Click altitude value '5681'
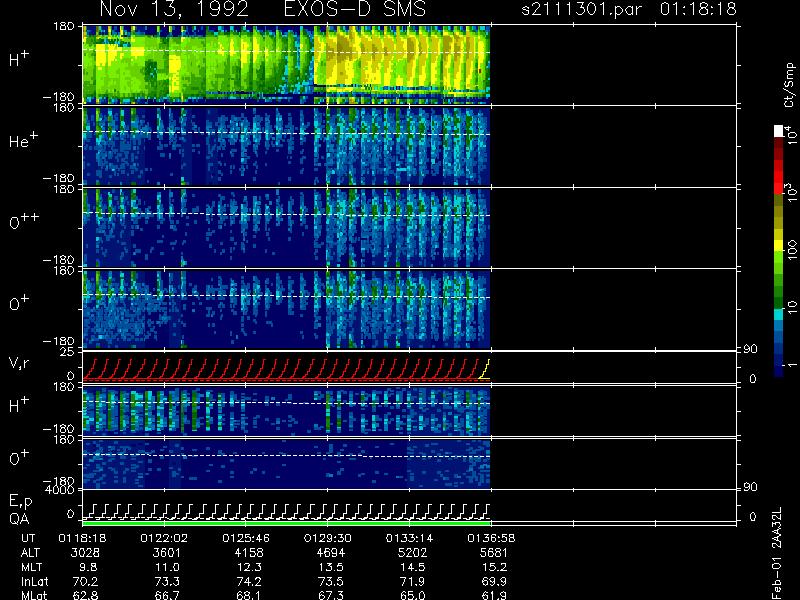The width and height of the screenshot is (800, 600). pyautogui.click(x=494, y=553)
